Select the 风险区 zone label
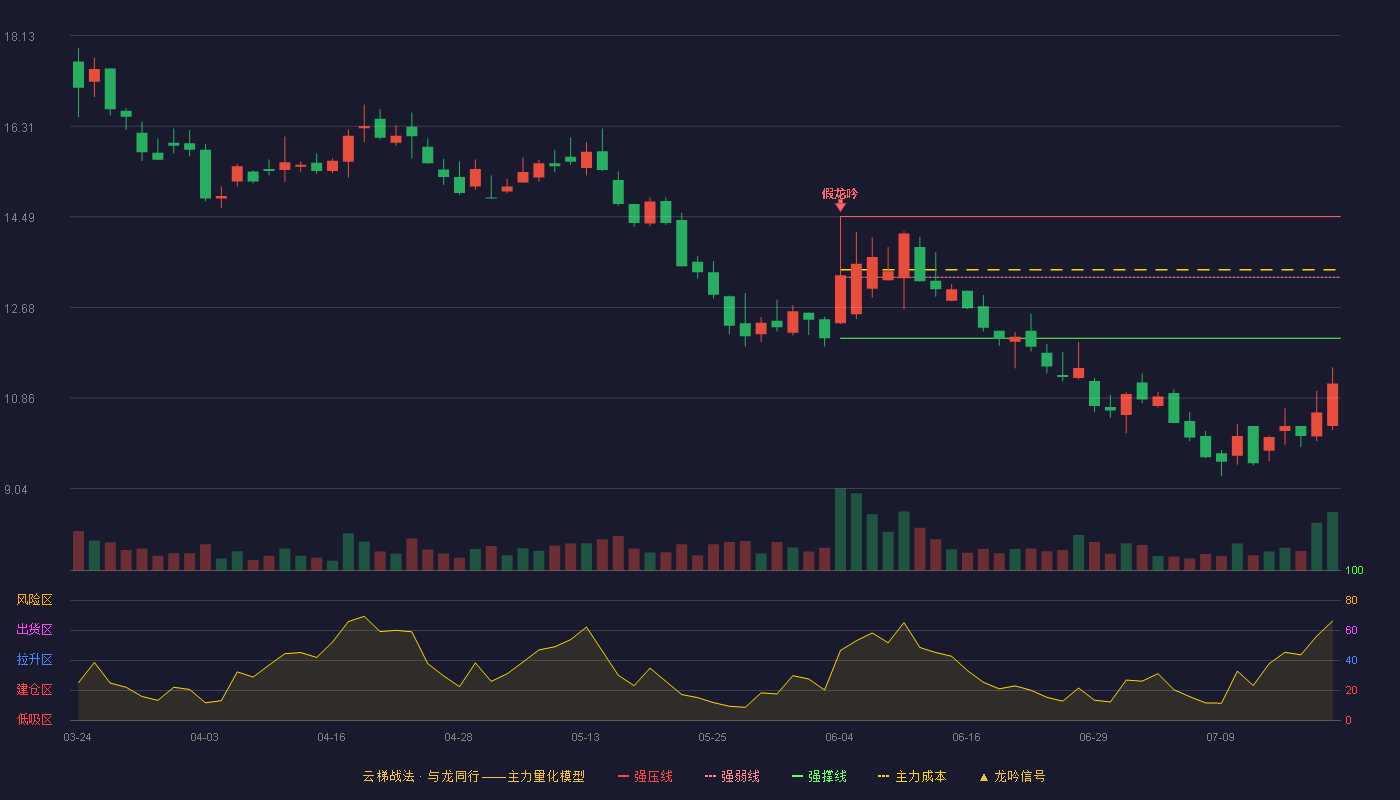 pos(34,600)
